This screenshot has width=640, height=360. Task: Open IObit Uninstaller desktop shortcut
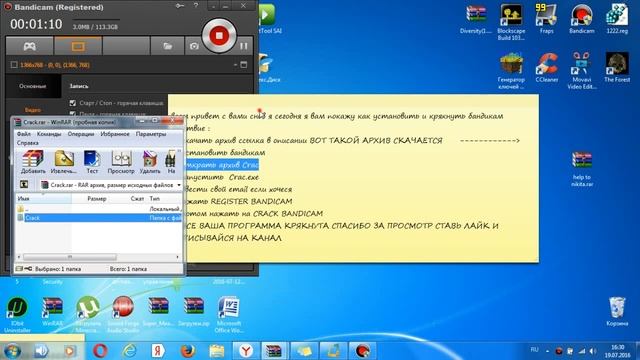[17, 315]
